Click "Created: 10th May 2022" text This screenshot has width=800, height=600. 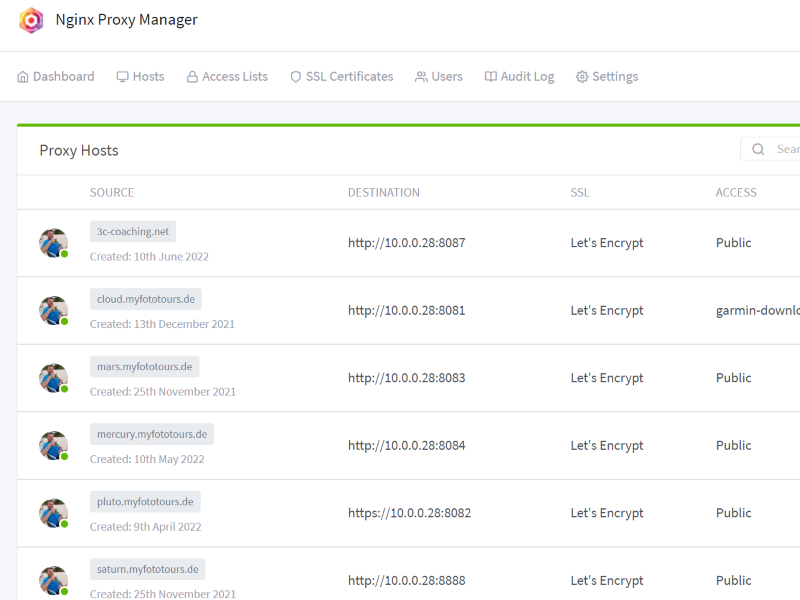tap(147, 459)
